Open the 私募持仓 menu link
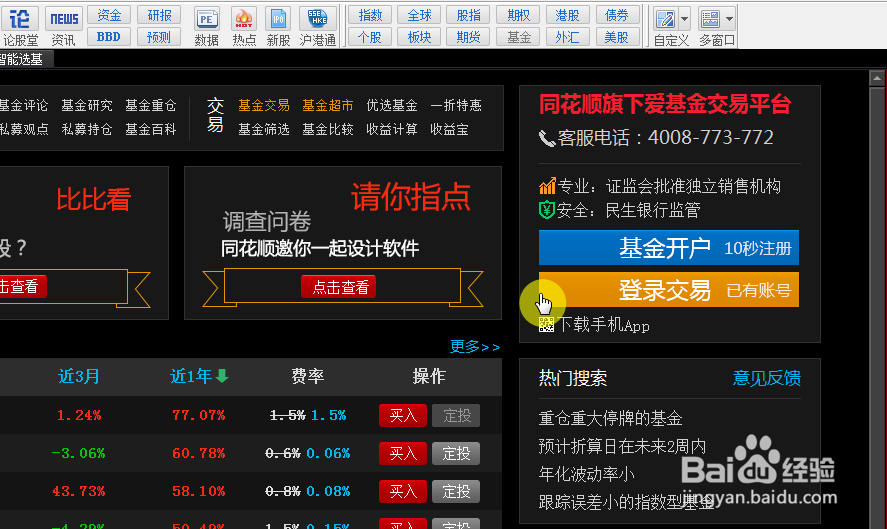Screen dimensions: 887x529 [87, 129]
